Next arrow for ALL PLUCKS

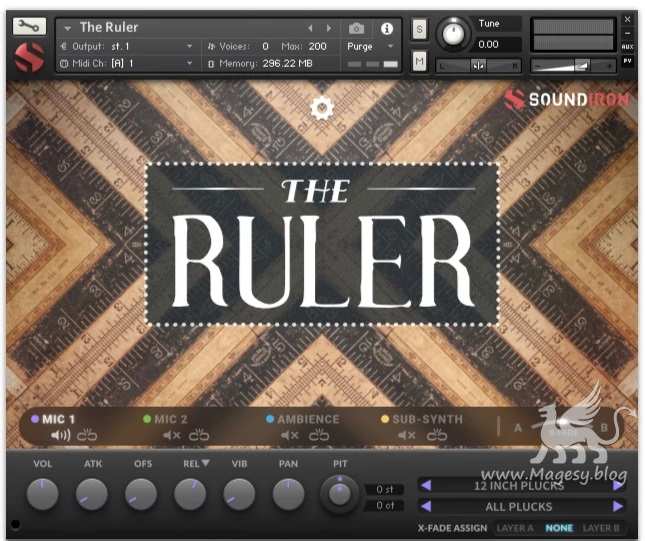(x=618, y=506)
